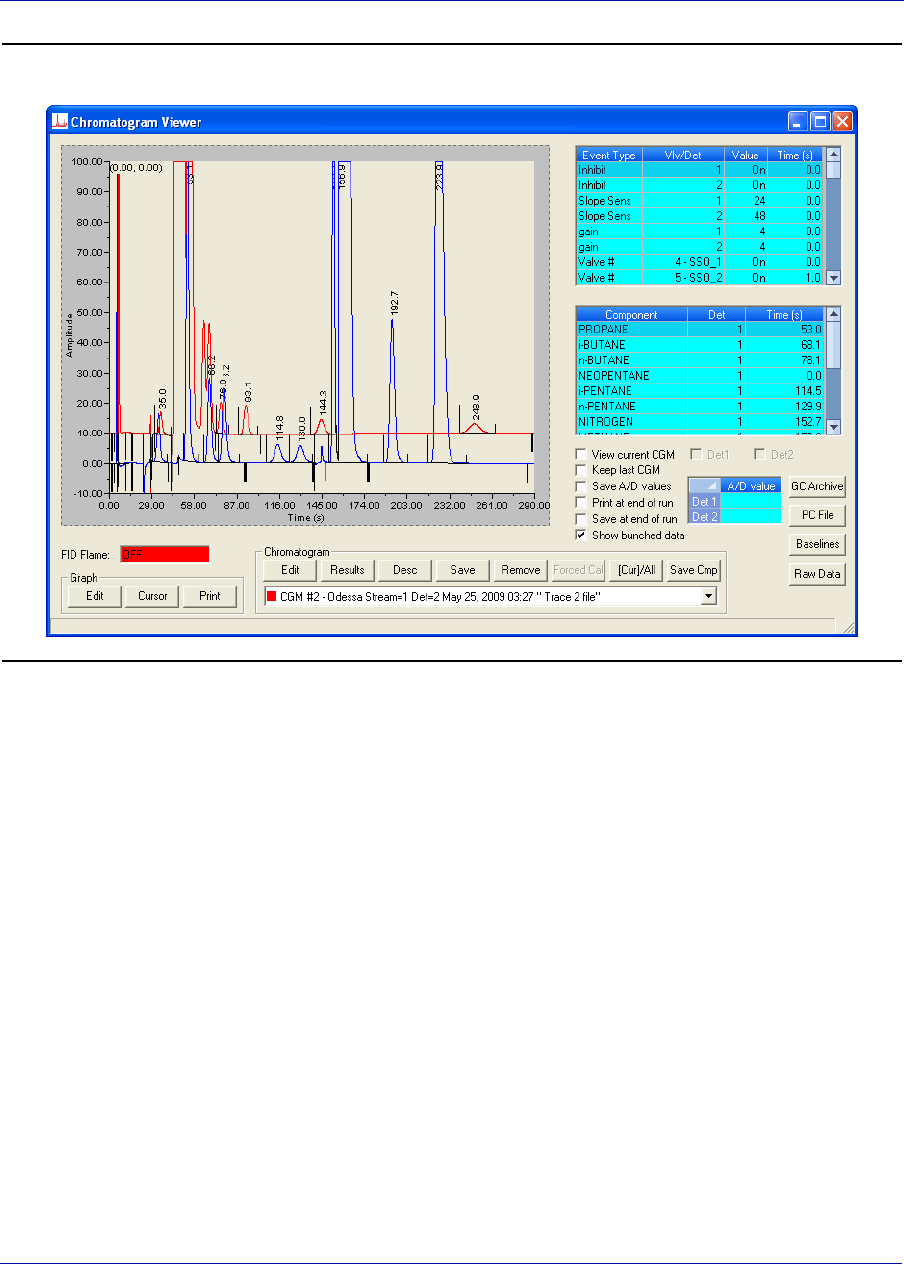Uncheck Show bunched data
Viewport: 904px width, 1264px height.
coord(581,535)
